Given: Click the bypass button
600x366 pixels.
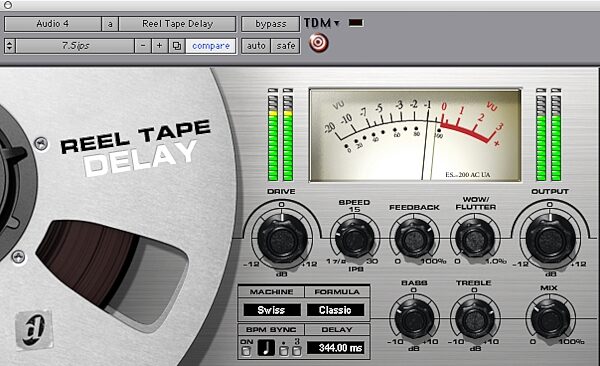Looking at the screenshot, I should (271, 24).
